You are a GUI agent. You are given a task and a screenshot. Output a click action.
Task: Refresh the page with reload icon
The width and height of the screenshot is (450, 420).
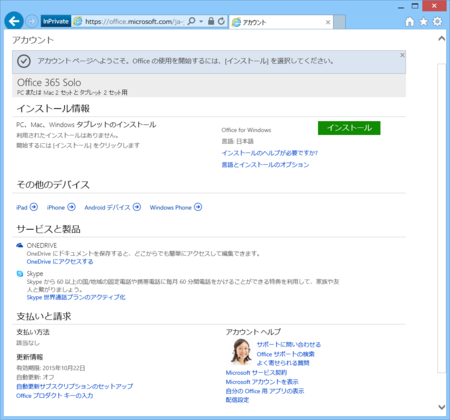point(221,21)
